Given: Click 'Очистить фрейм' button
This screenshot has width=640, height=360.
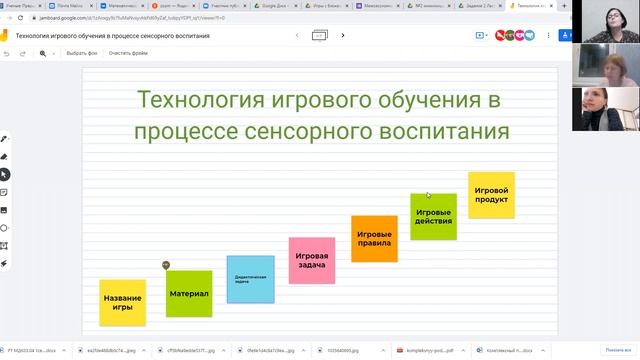Looking at the screenshot, I should coord(128,53).
